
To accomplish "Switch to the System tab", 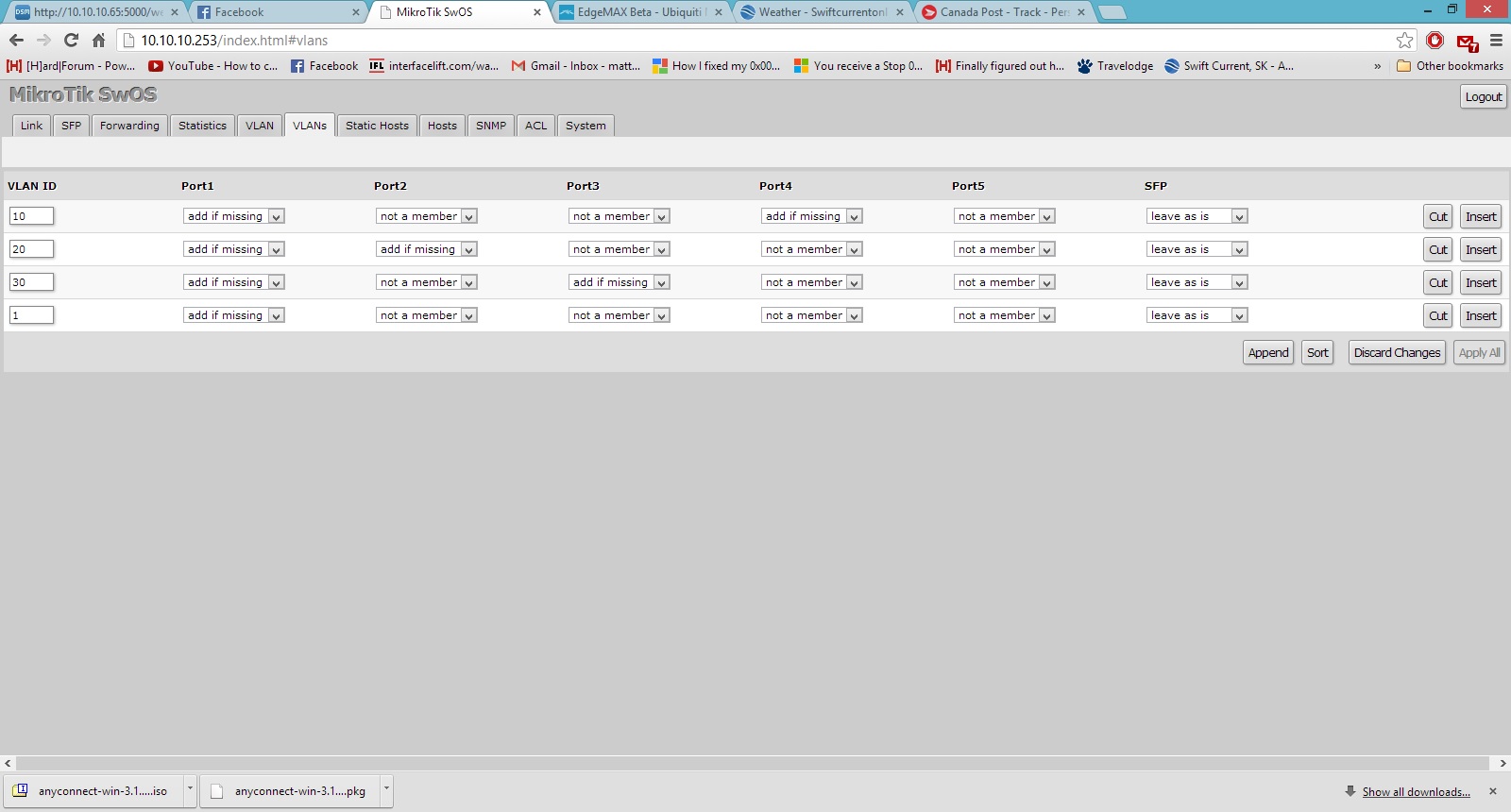I will coord(586,126).
